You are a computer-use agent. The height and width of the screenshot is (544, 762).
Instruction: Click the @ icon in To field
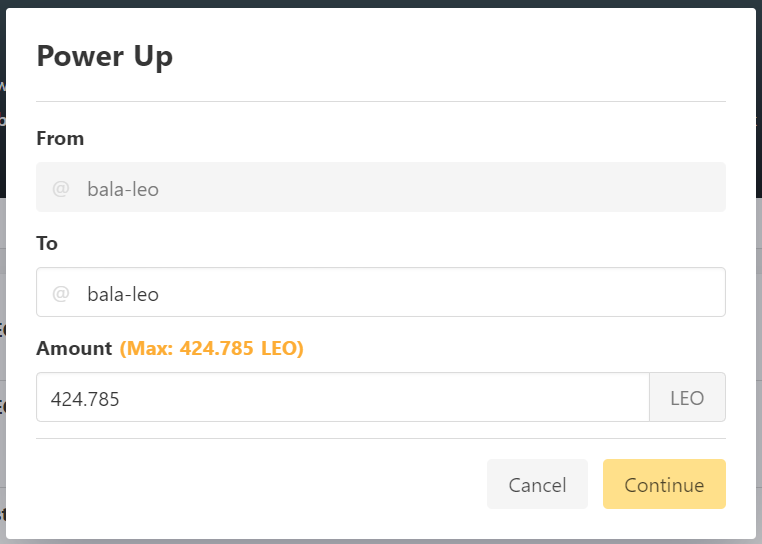click(61, 293)
